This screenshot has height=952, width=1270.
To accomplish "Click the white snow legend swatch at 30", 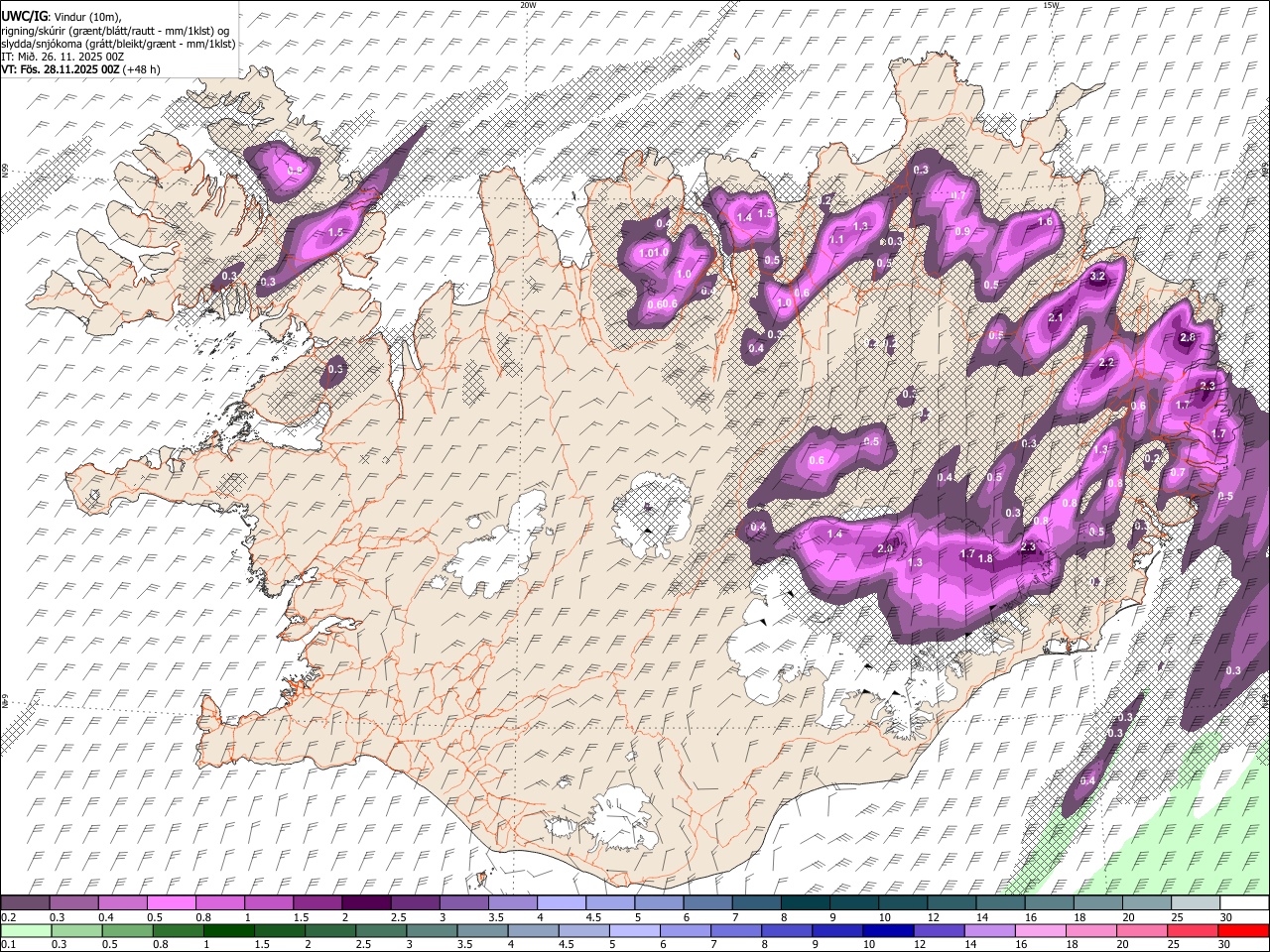I will 1243,902.
